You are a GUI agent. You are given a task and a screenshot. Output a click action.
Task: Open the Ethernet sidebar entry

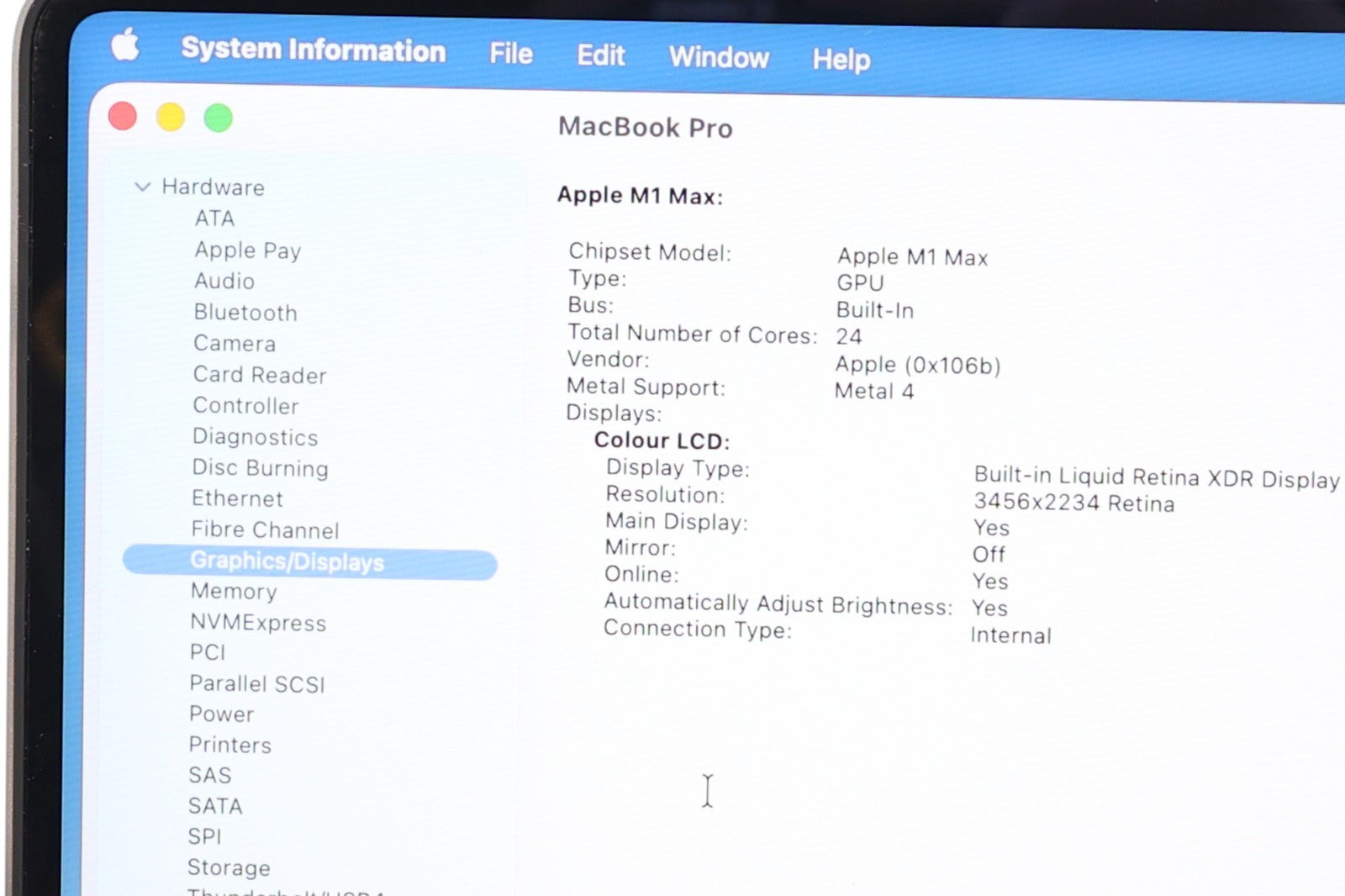237,498
